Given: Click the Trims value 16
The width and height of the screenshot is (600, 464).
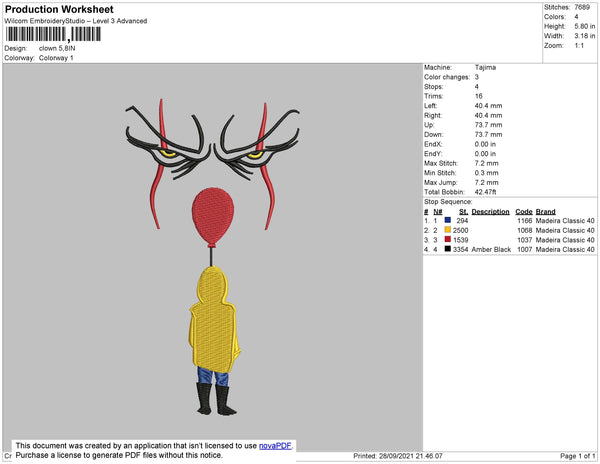Looking at the screenshot, I should (x=478, y=96).
